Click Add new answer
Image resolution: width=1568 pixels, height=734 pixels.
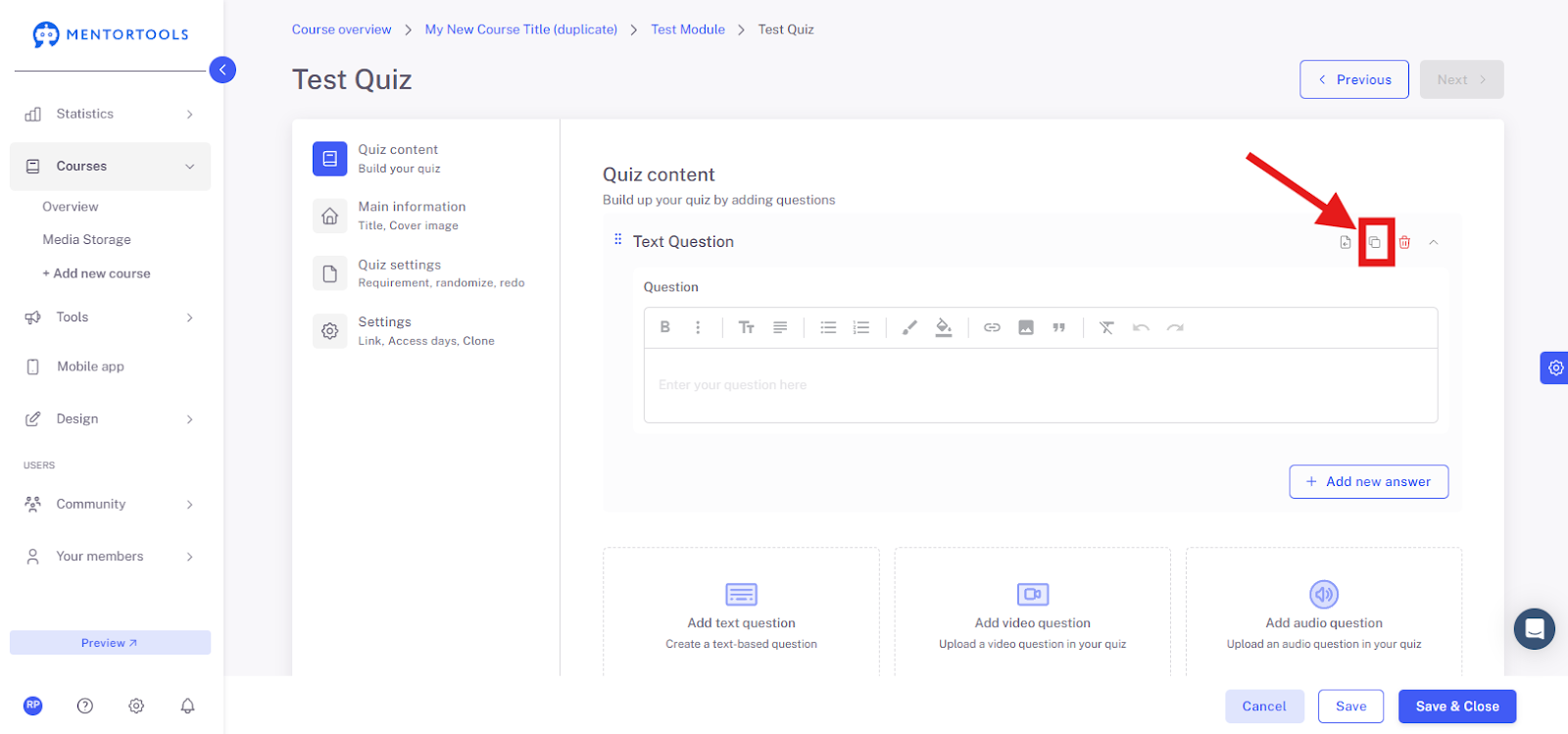(x=1368, y=481)
